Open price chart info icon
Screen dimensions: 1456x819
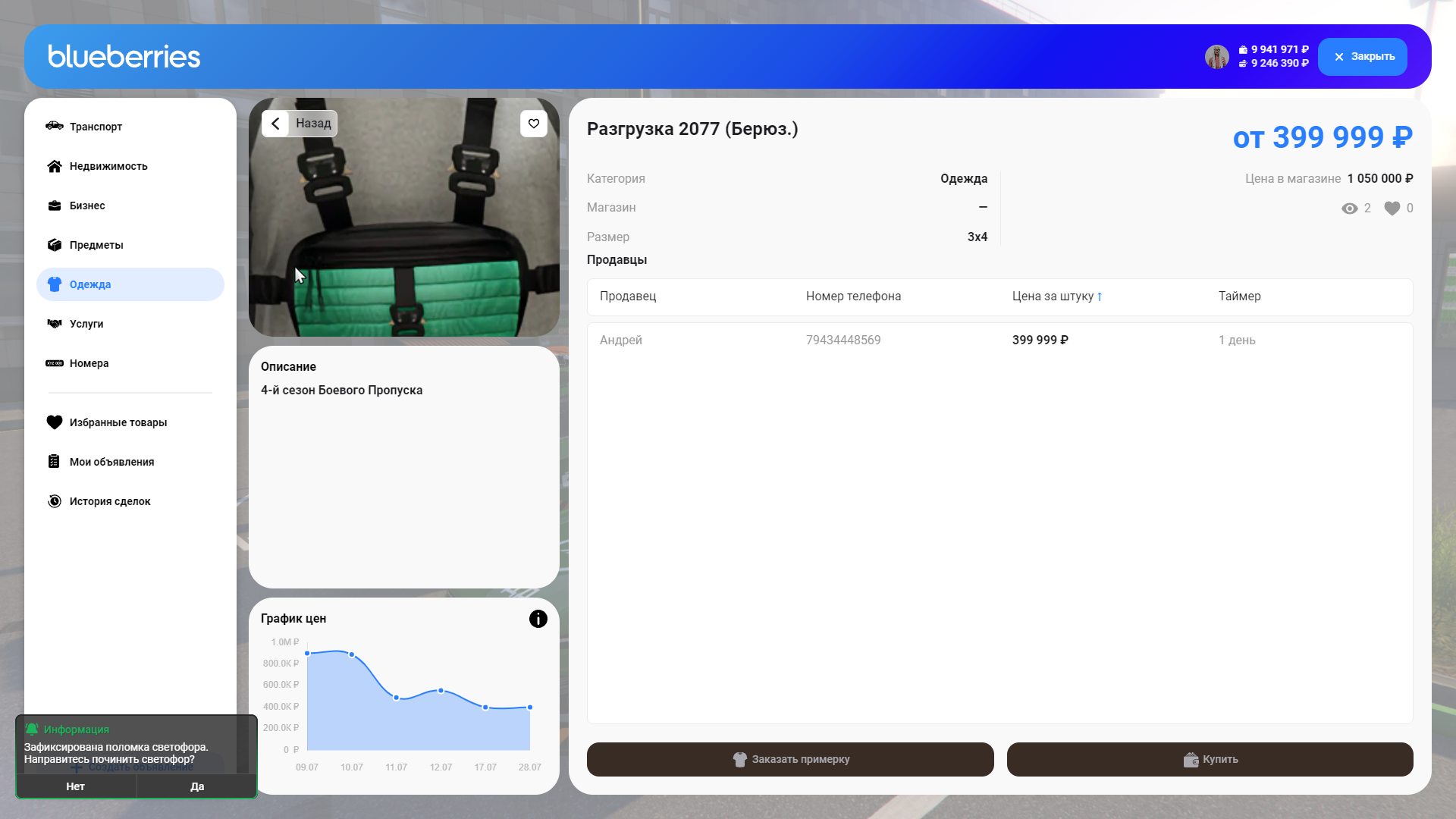[x=538, y=619]
